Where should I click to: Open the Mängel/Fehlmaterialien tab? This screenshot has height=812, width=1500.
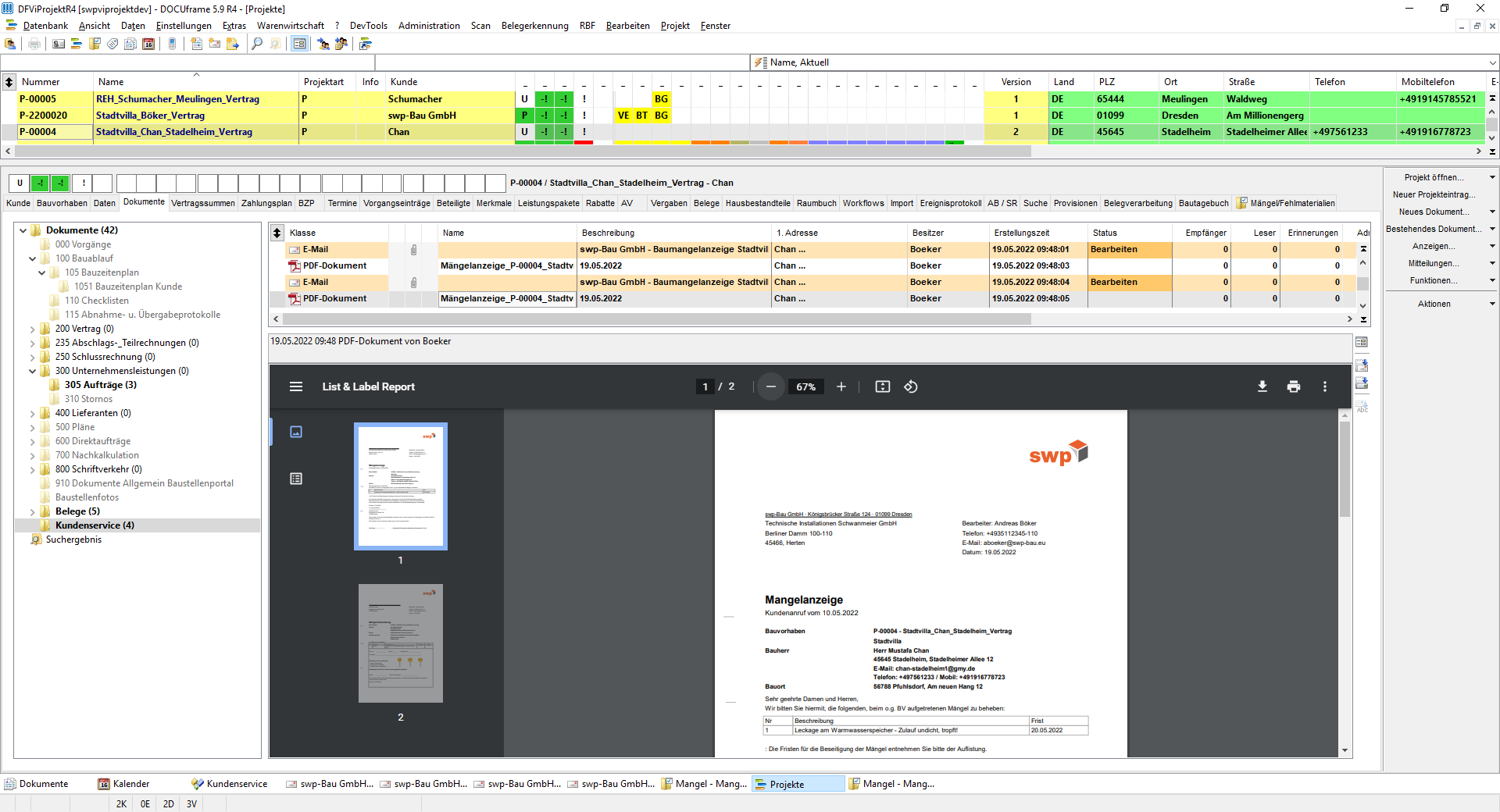click(1285, 203)
